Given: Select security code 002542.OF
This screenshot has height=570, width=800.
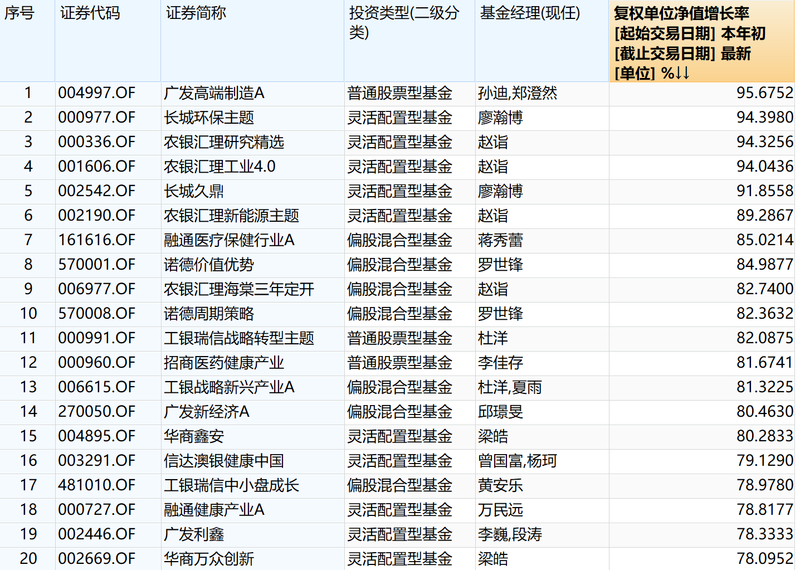Looking at the screenshot, I should tap(96, 191).
